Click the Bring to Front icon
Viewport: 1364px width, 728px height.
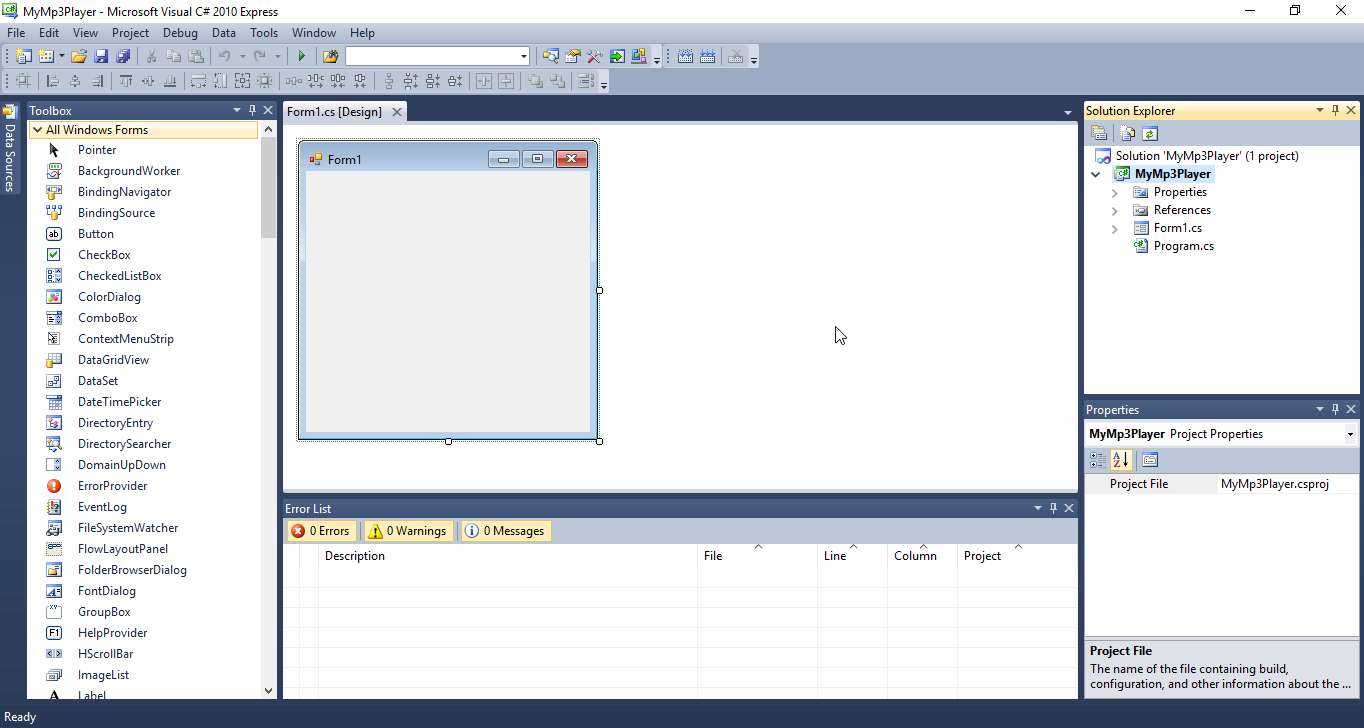[x=535, y=81]
